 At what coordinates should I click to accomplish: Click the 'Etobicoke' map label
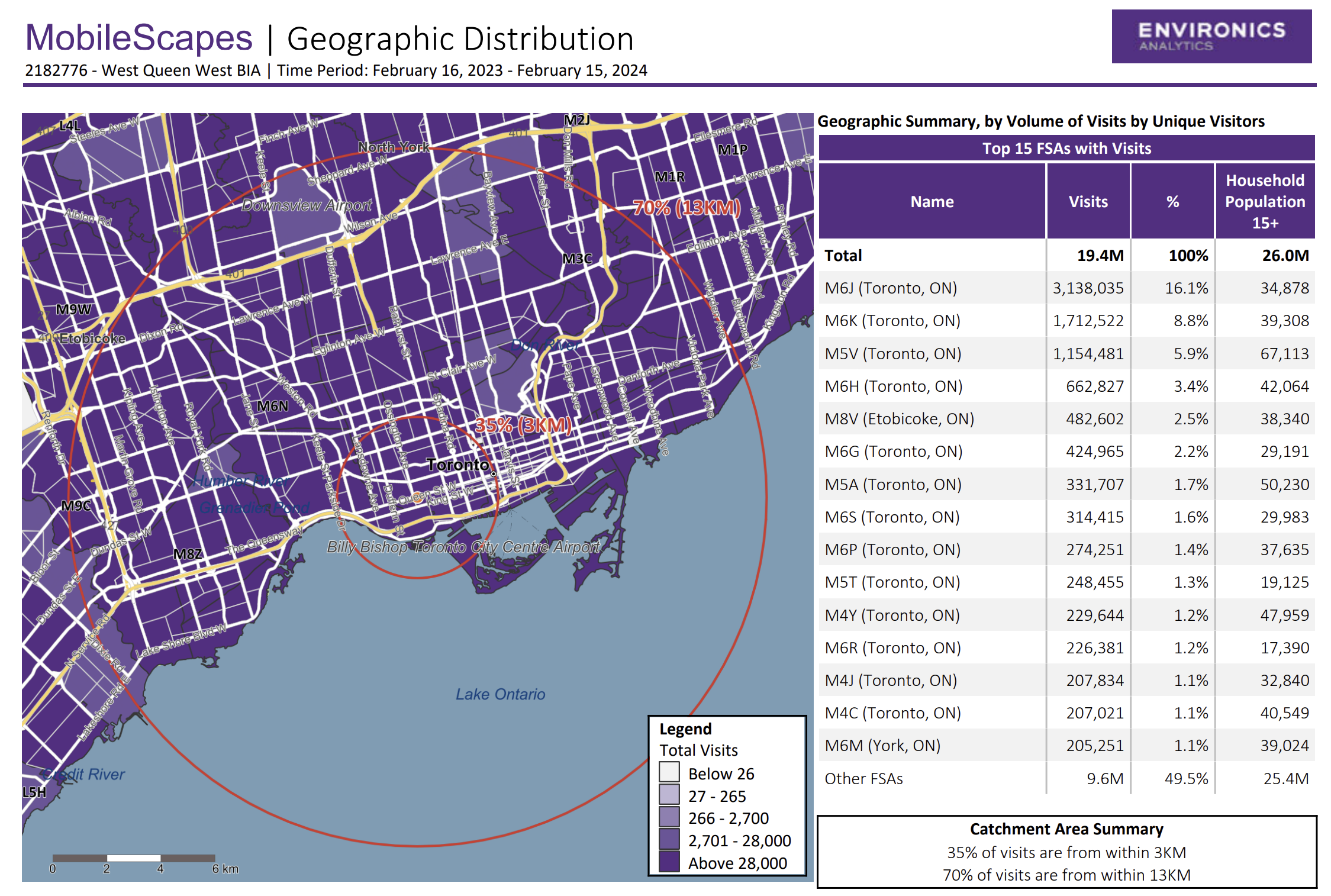coord(92,339)
